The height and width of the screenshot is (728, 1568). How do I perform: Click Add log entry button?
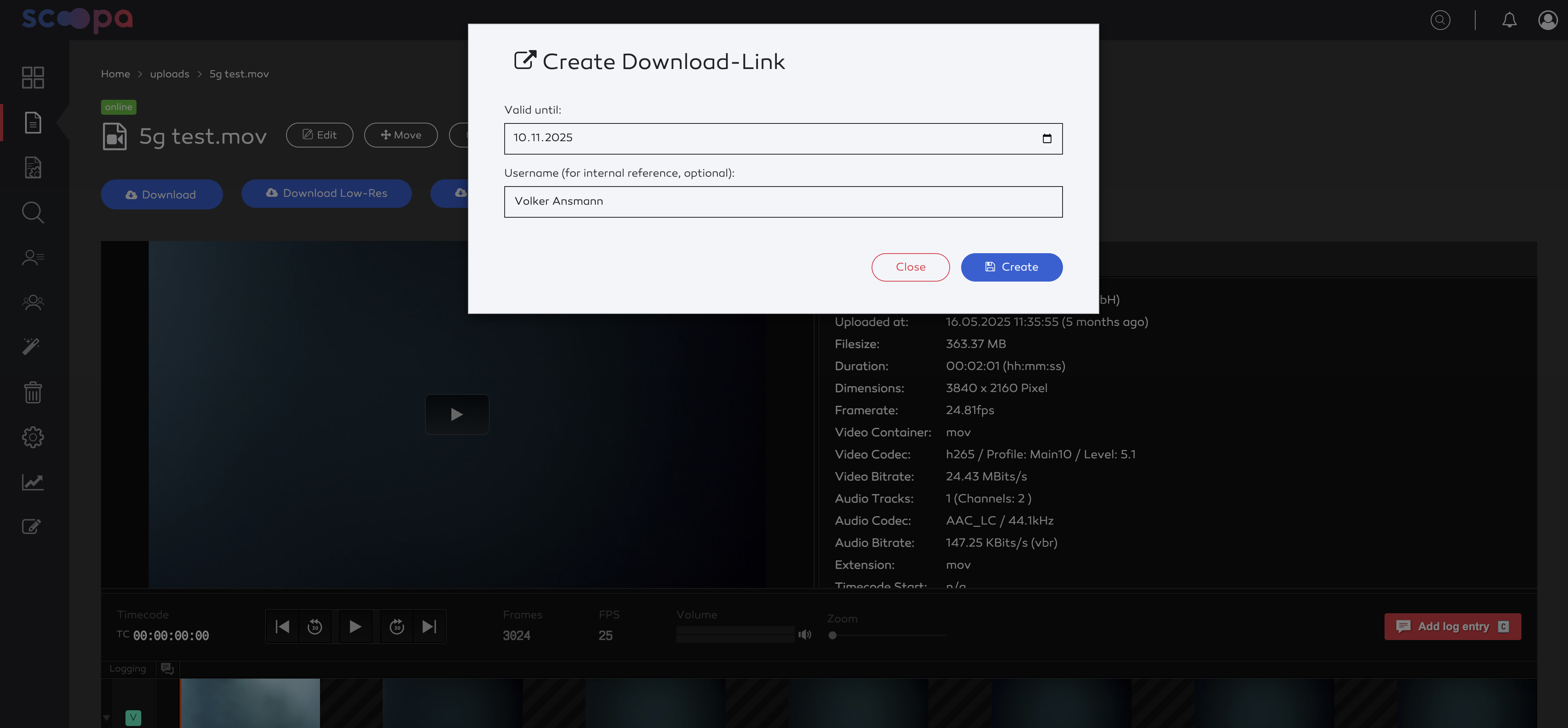point(1452,626)
